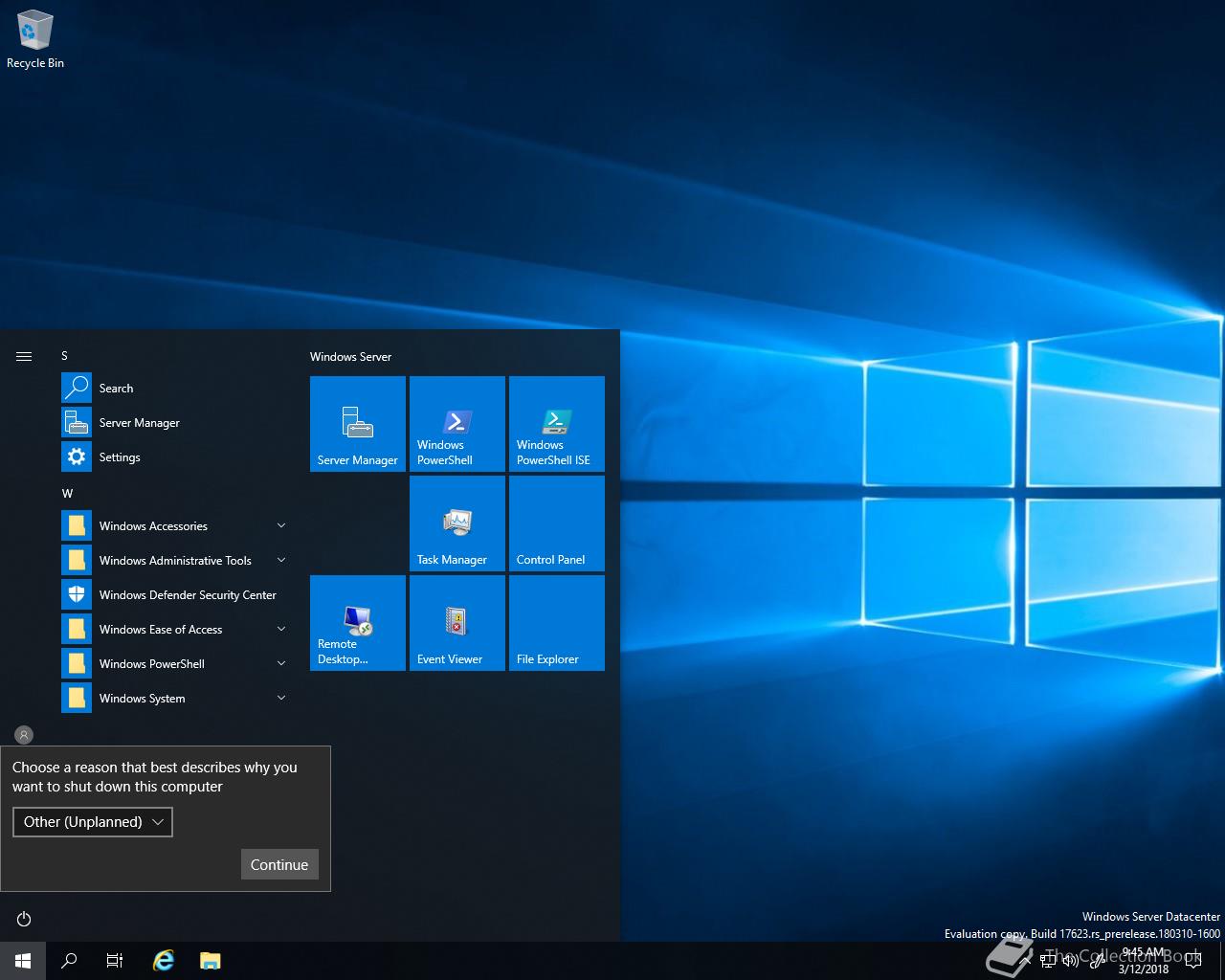Open Settings from the app list

pyautogui.click(x=174, y=457)
